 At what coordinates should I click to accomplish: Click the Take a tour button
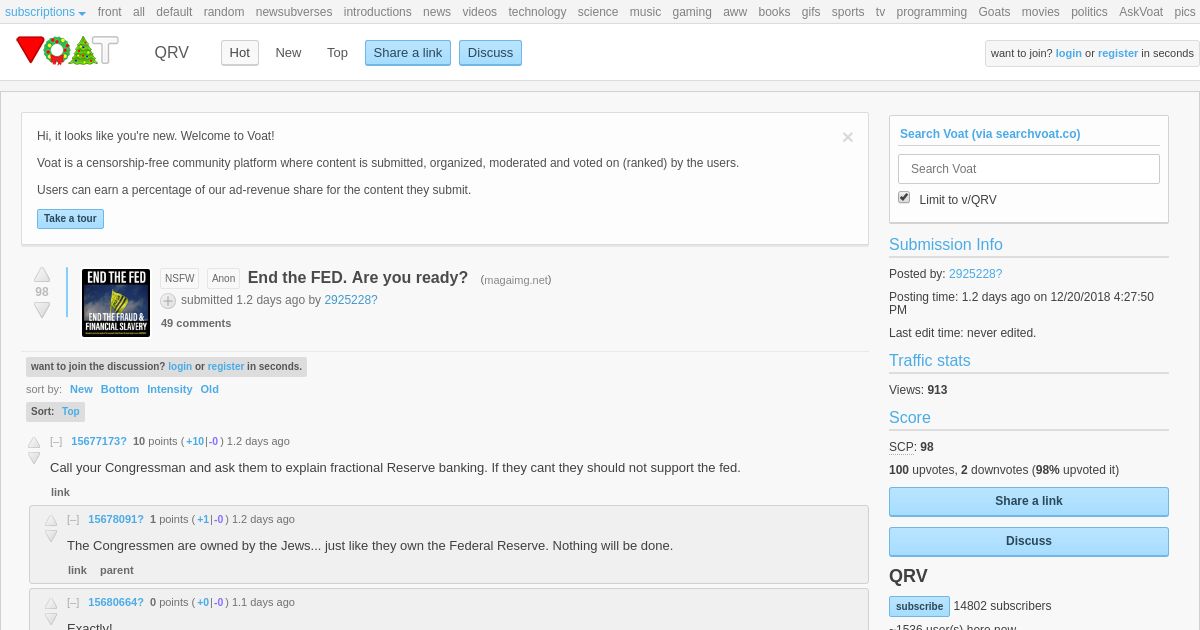70,218
